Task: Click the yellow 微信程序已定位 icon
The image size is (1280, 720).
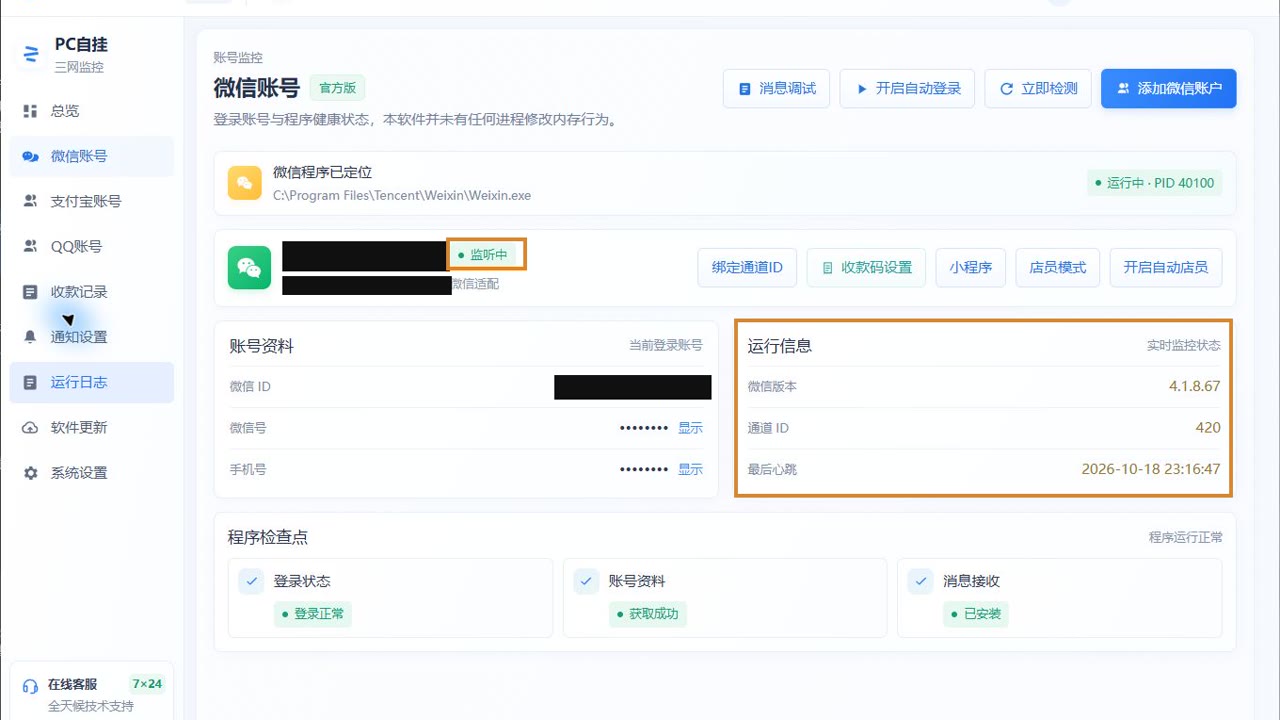Action: click(245, 183)
